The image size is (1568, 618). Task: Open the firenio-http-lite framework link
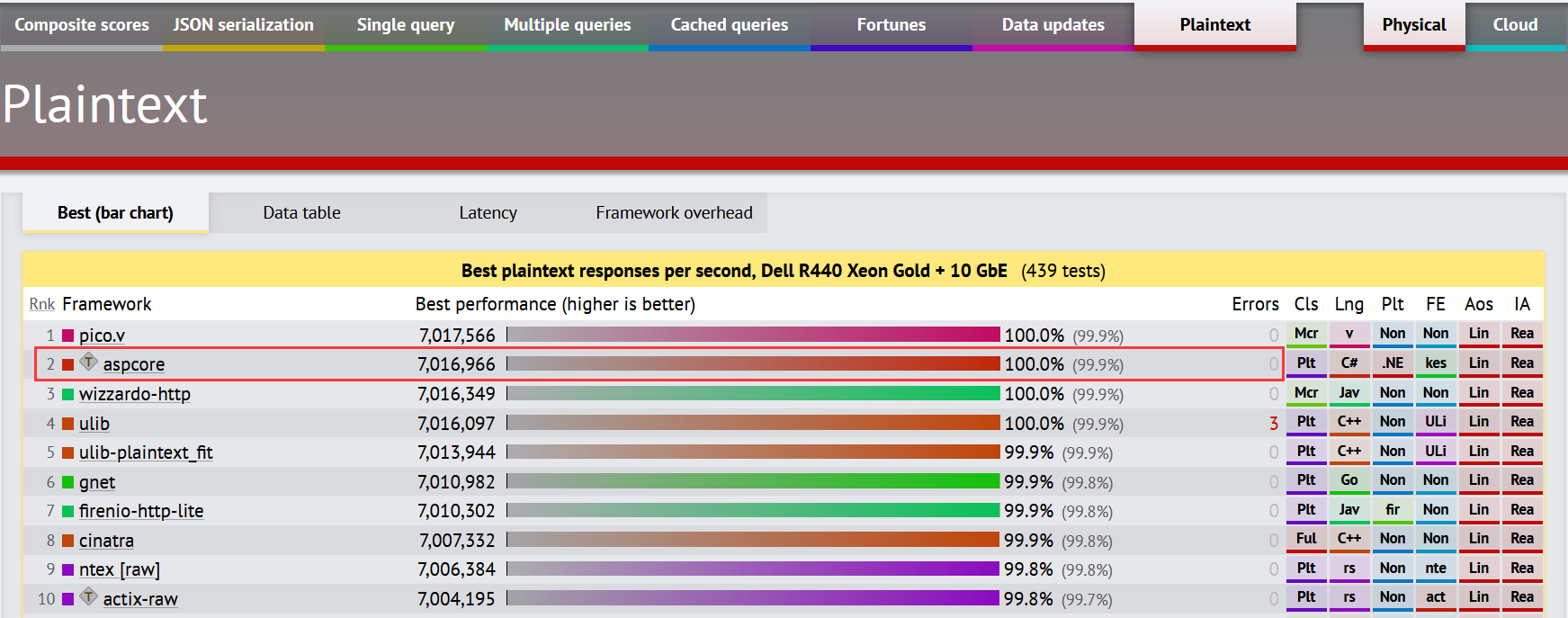click(x=141, y=511)
